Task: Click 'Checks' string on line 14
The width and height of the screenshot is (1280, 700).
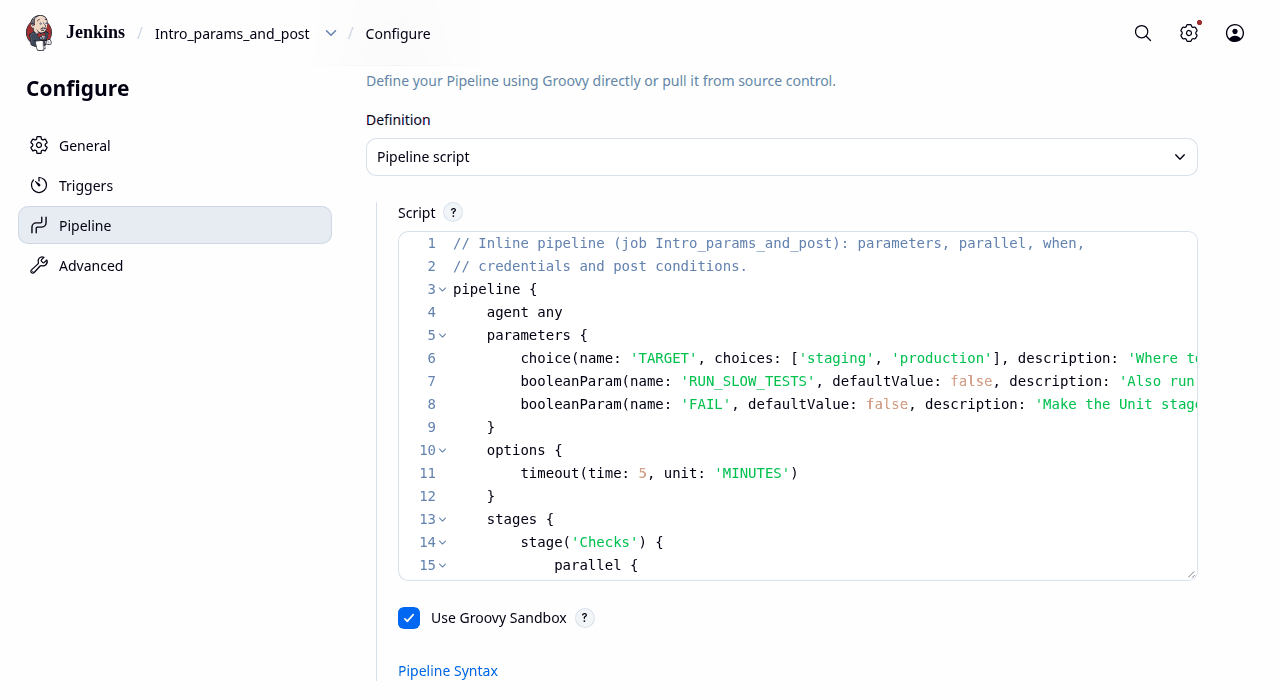Action: coord(605,542)
